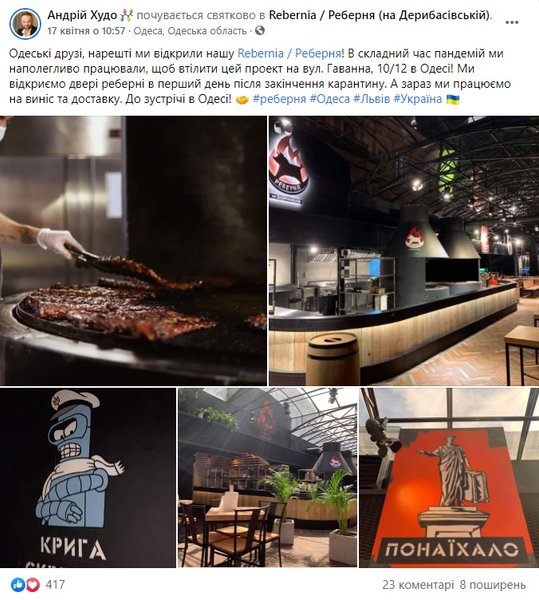Open Андрій Худо's profile picture
Screen dimensions: 539x600
pos(25,24)
